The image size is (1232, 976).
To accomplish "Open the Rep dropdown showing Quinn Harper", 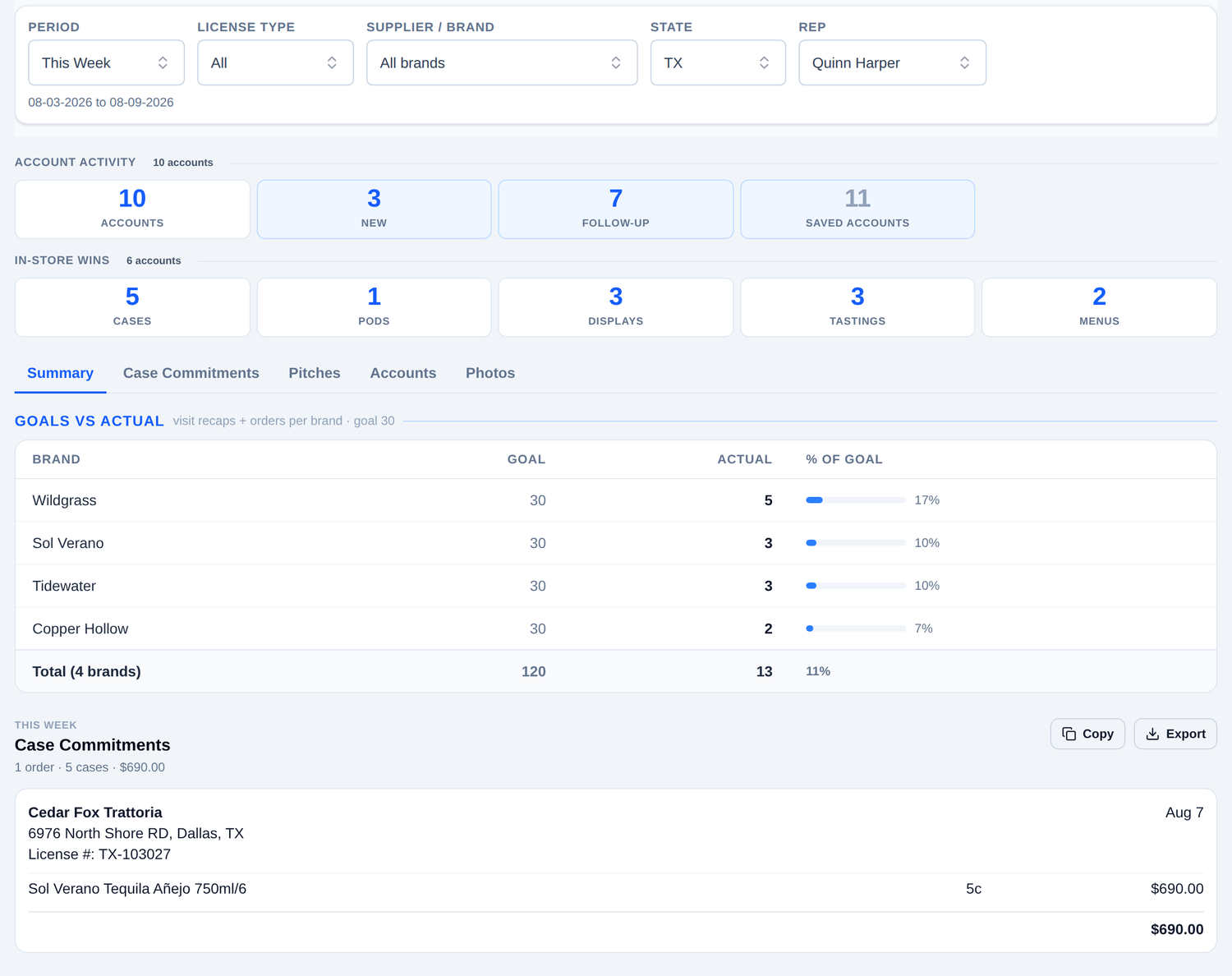I will pyautogui.click(x=892, y=62).
